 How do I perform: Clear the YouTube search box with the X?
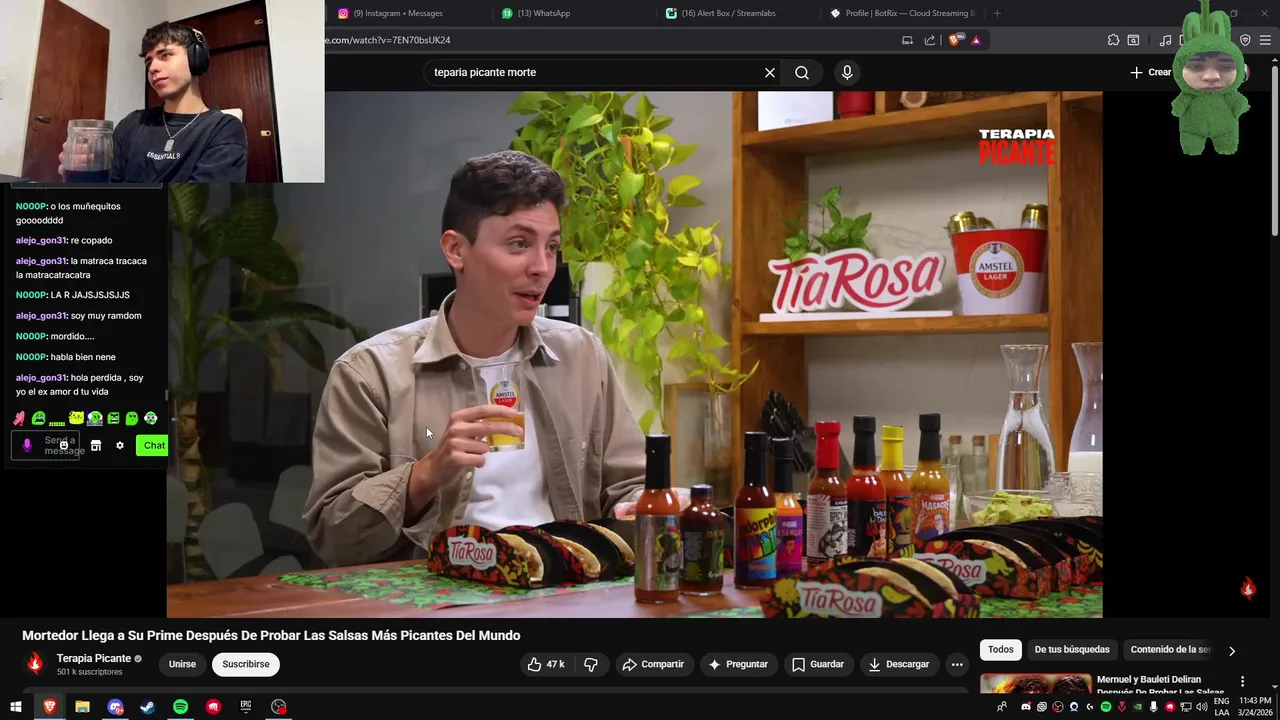coord(770,72)
